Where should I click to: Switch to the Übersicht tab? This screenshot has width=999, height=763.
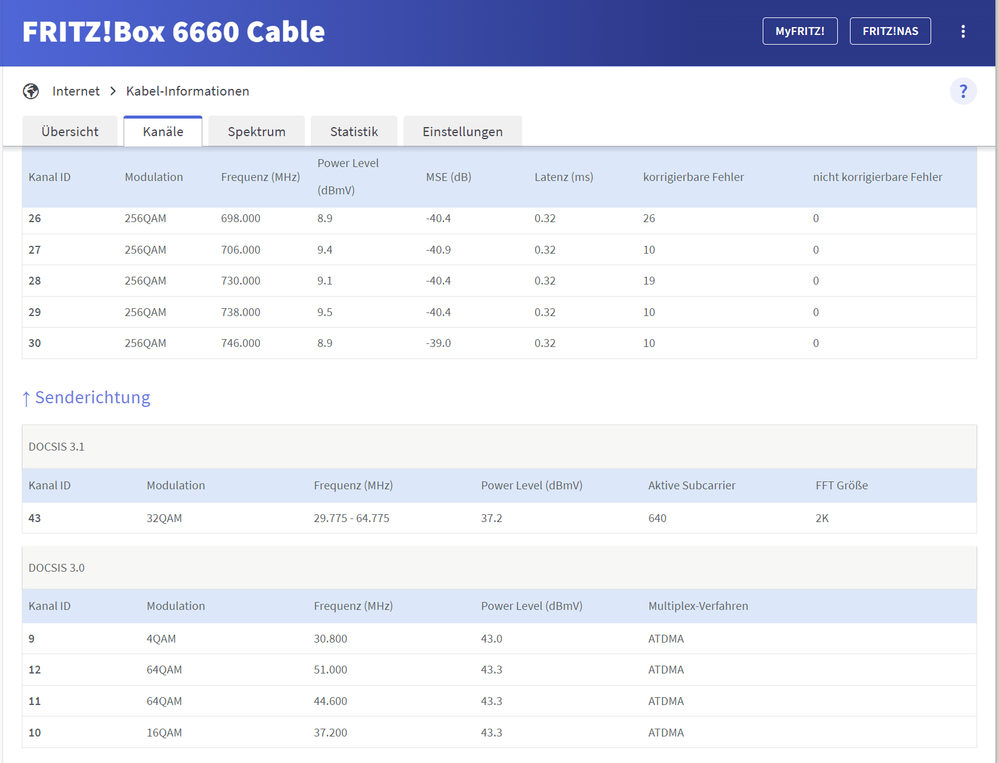click(x=70, y=131)
